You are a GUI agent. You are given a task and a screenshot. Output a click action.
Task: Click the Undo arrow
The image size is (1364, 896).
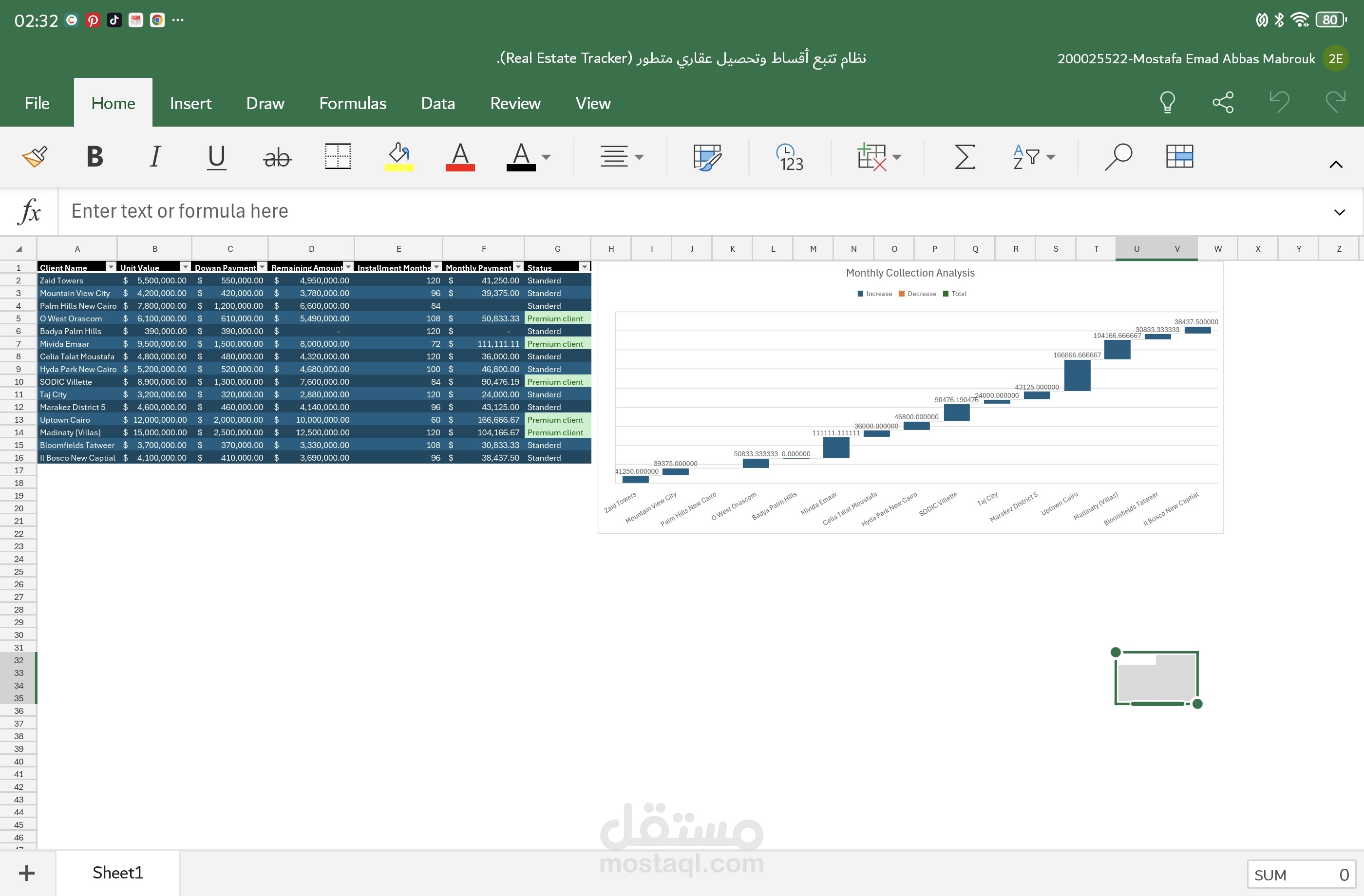click(x=1279, y=103)
